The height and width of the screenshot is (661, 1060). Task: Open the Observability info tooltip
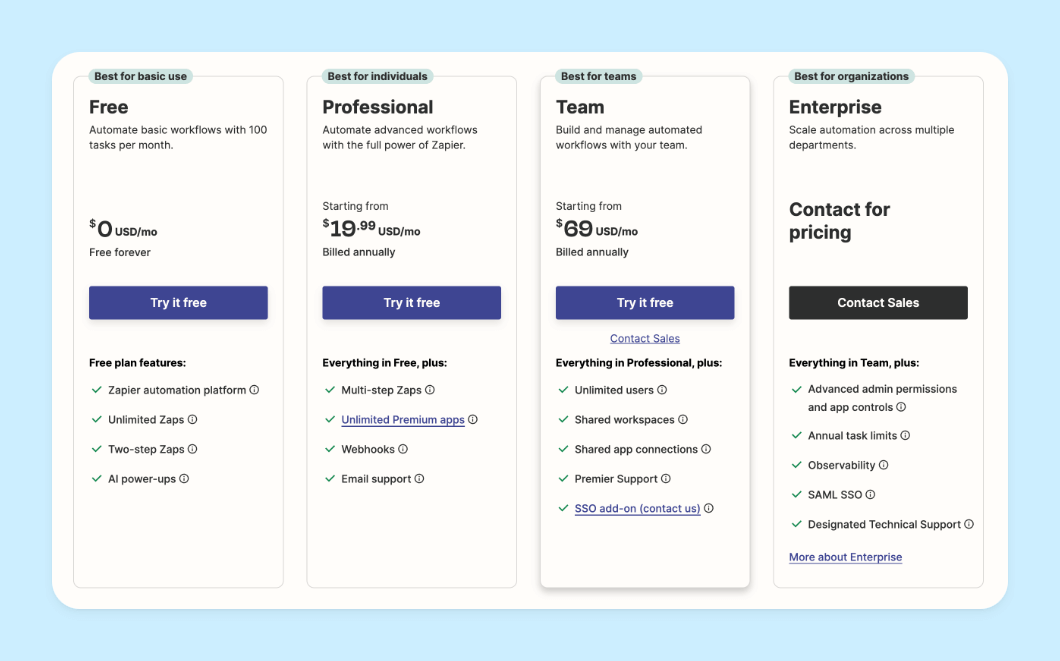click(x=882, y=465)
